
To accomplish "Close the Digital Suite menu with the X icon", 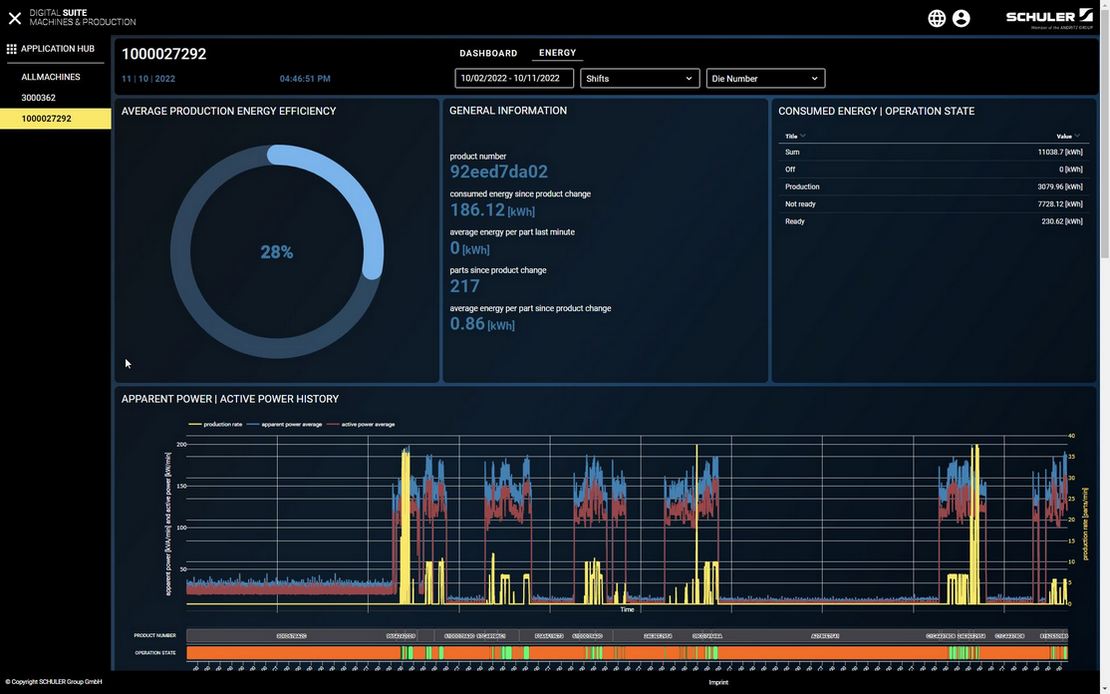I will pos(15,18).
